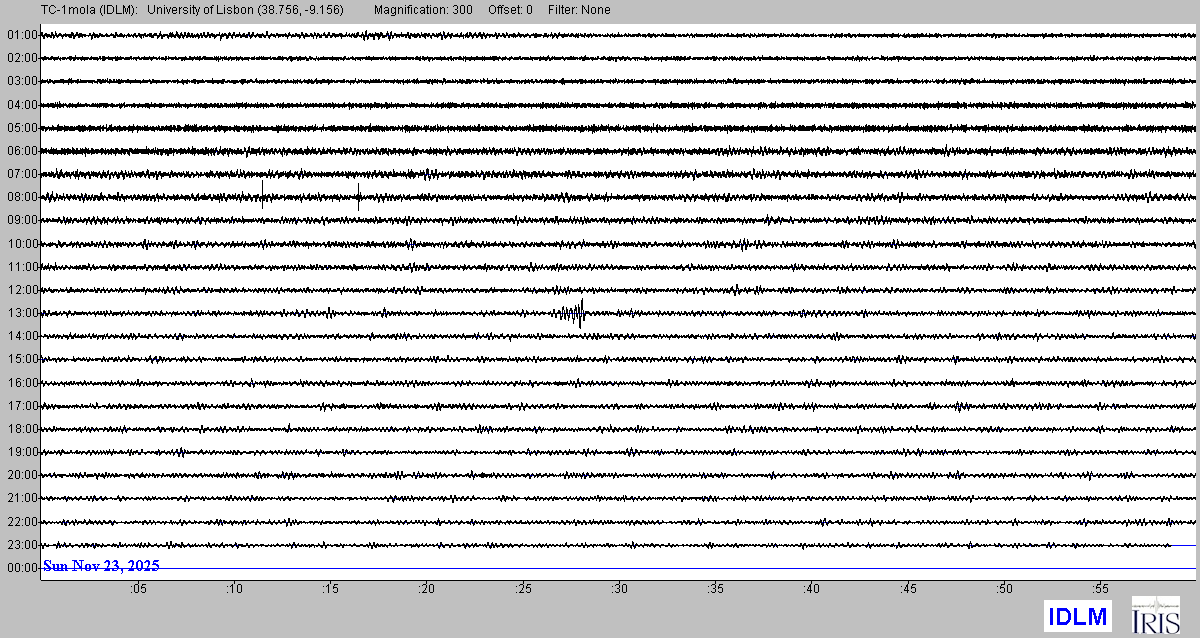Click the left tall spike on the 08:00 trace

coord(262,190)
